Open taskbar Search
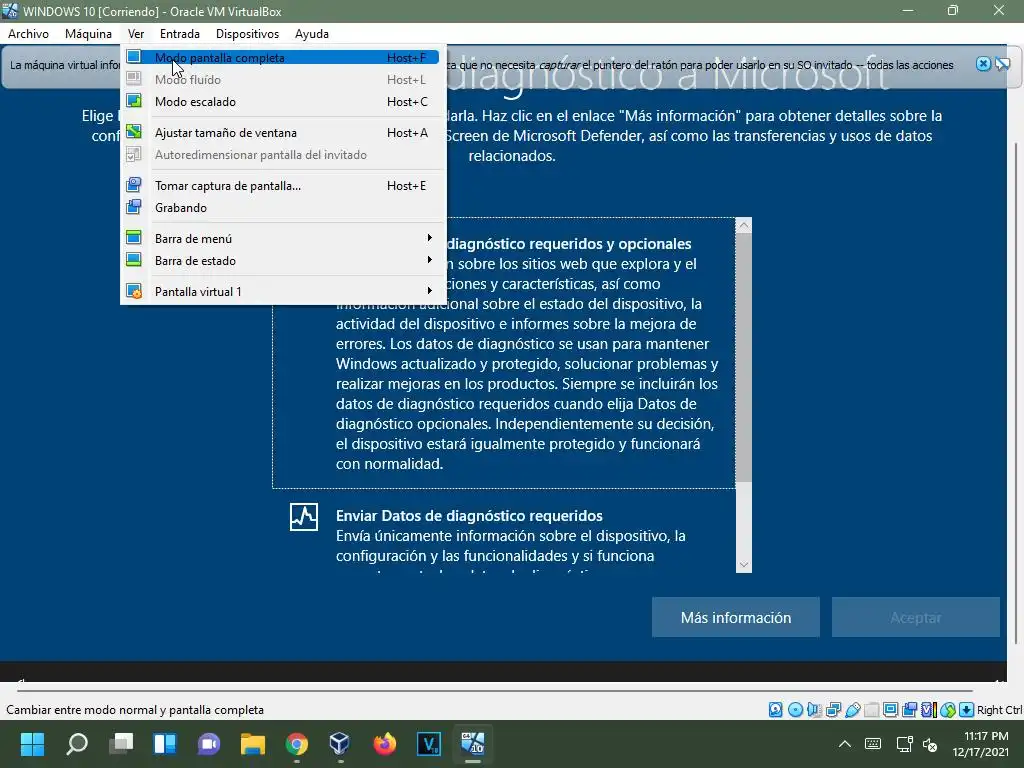This screenshot has height=768, width=1024. [76, 744]
